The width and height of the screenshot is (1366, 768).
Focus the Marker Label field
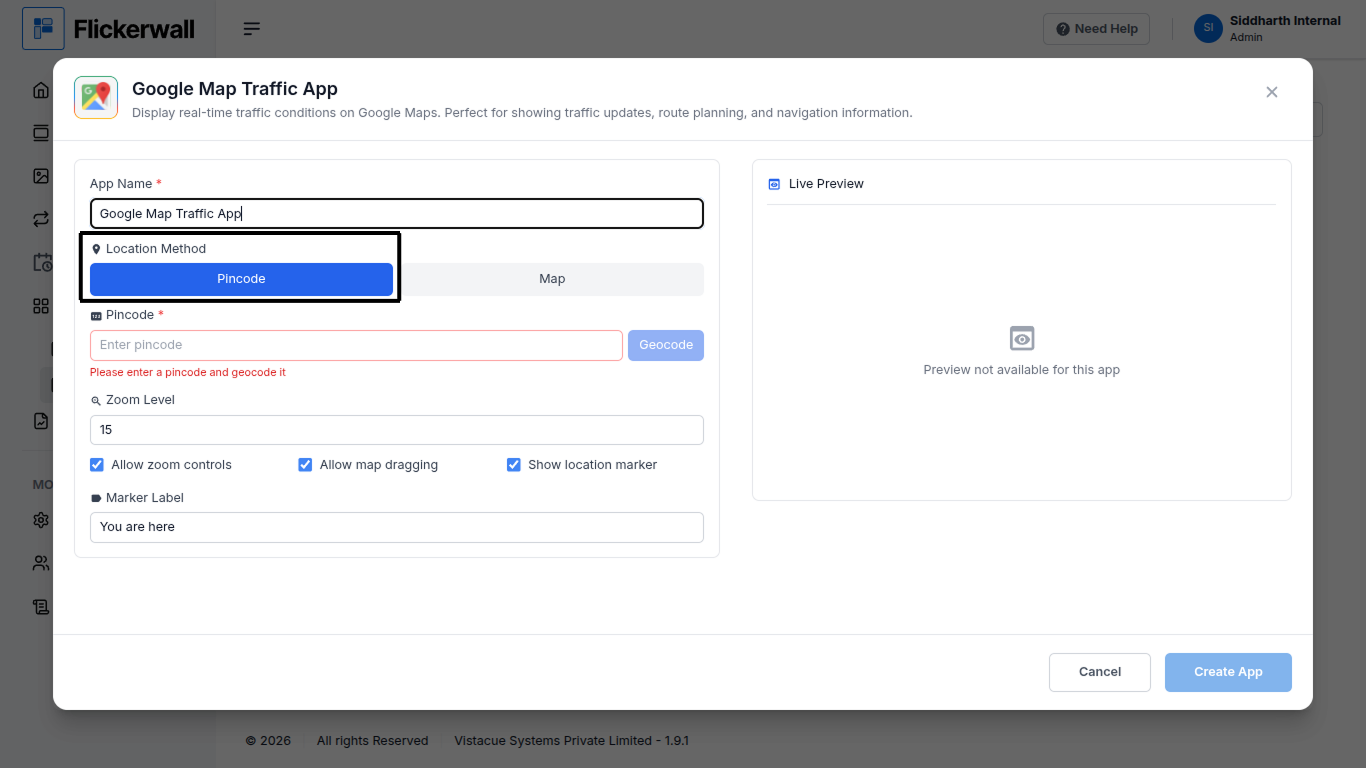[x=397, y=527]
